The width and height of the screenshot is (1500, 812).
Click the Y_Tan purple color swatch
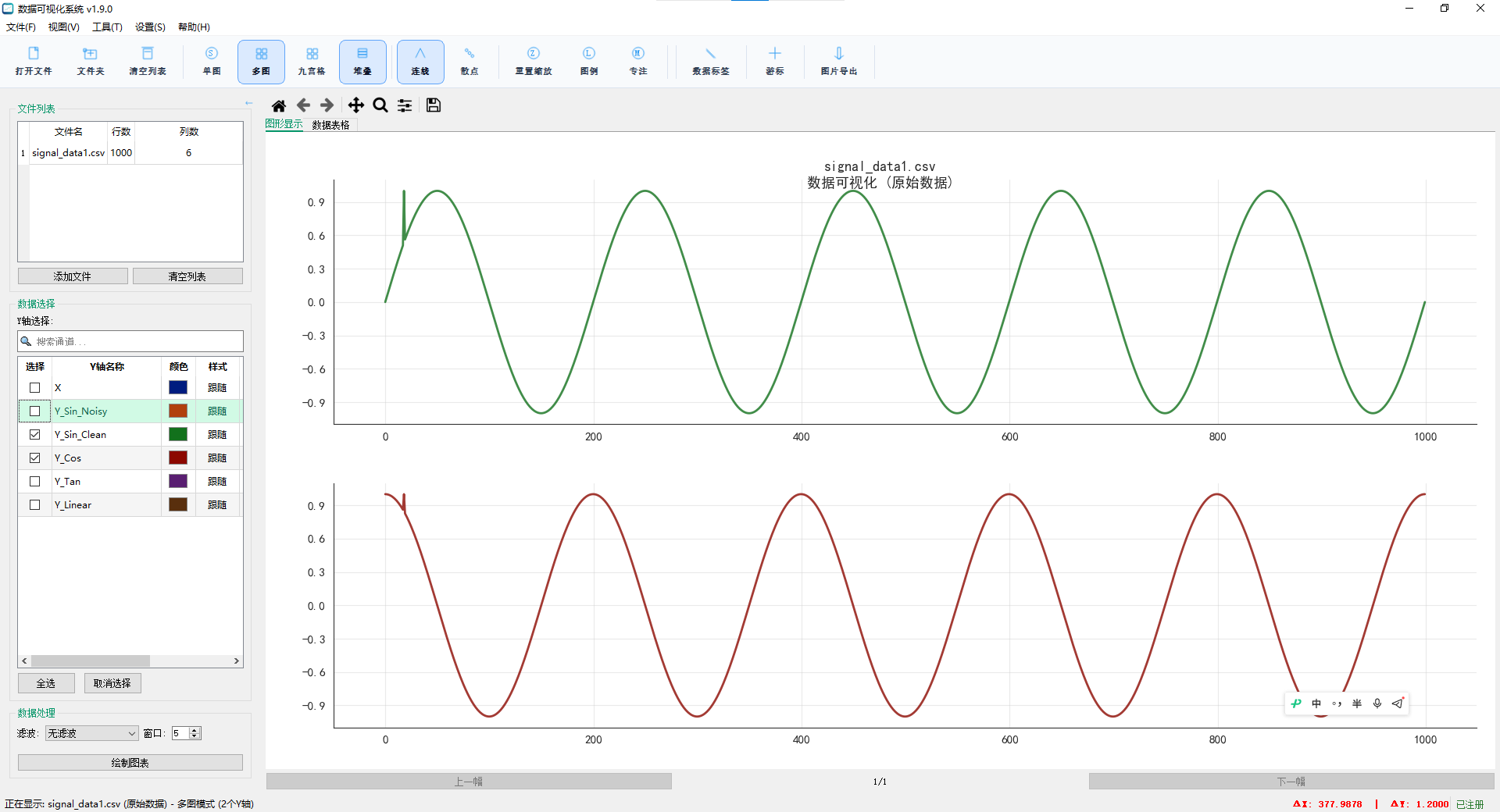tap(178, 481)
